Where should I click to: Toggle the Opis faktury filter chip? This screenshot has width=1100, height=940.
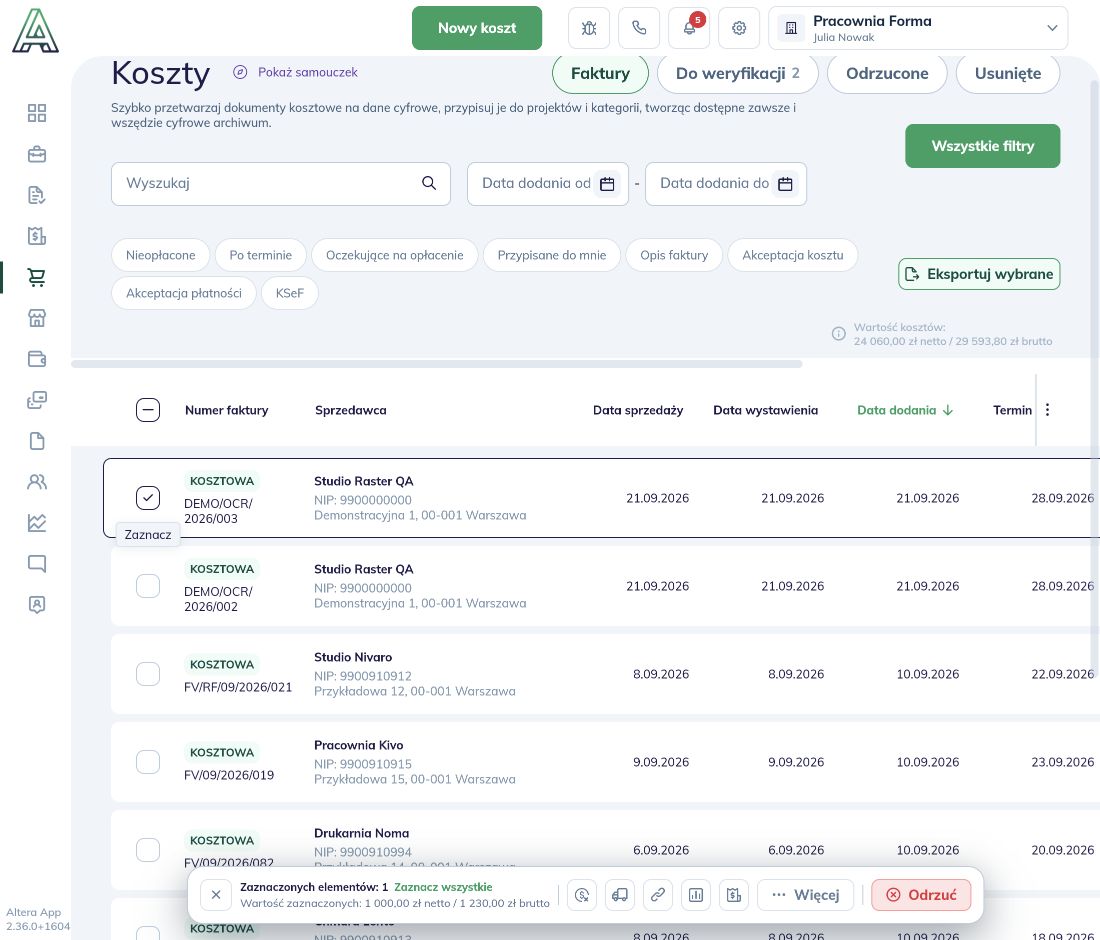coord(674,255)
